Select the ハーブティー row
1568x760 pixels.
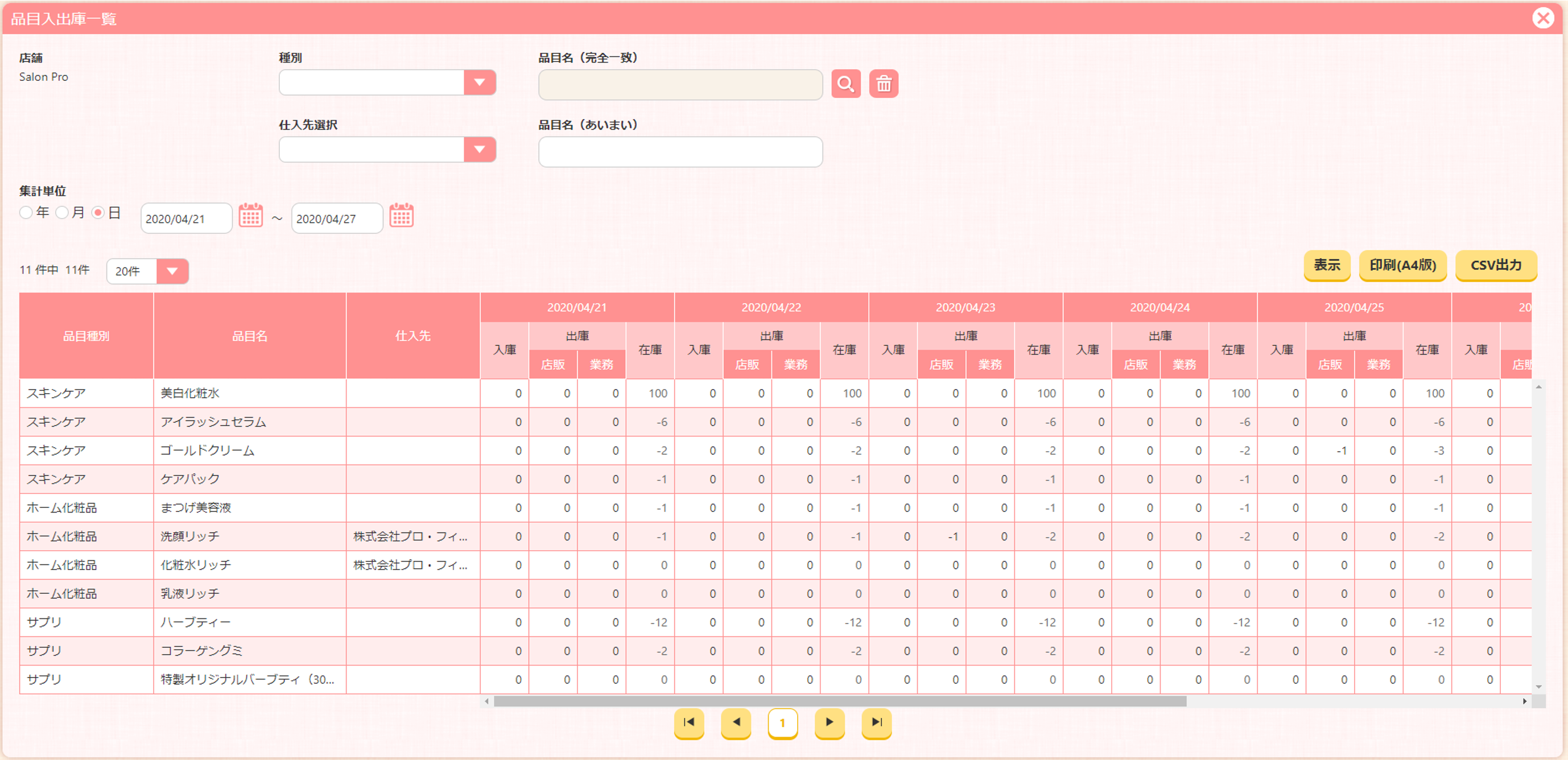775,622
